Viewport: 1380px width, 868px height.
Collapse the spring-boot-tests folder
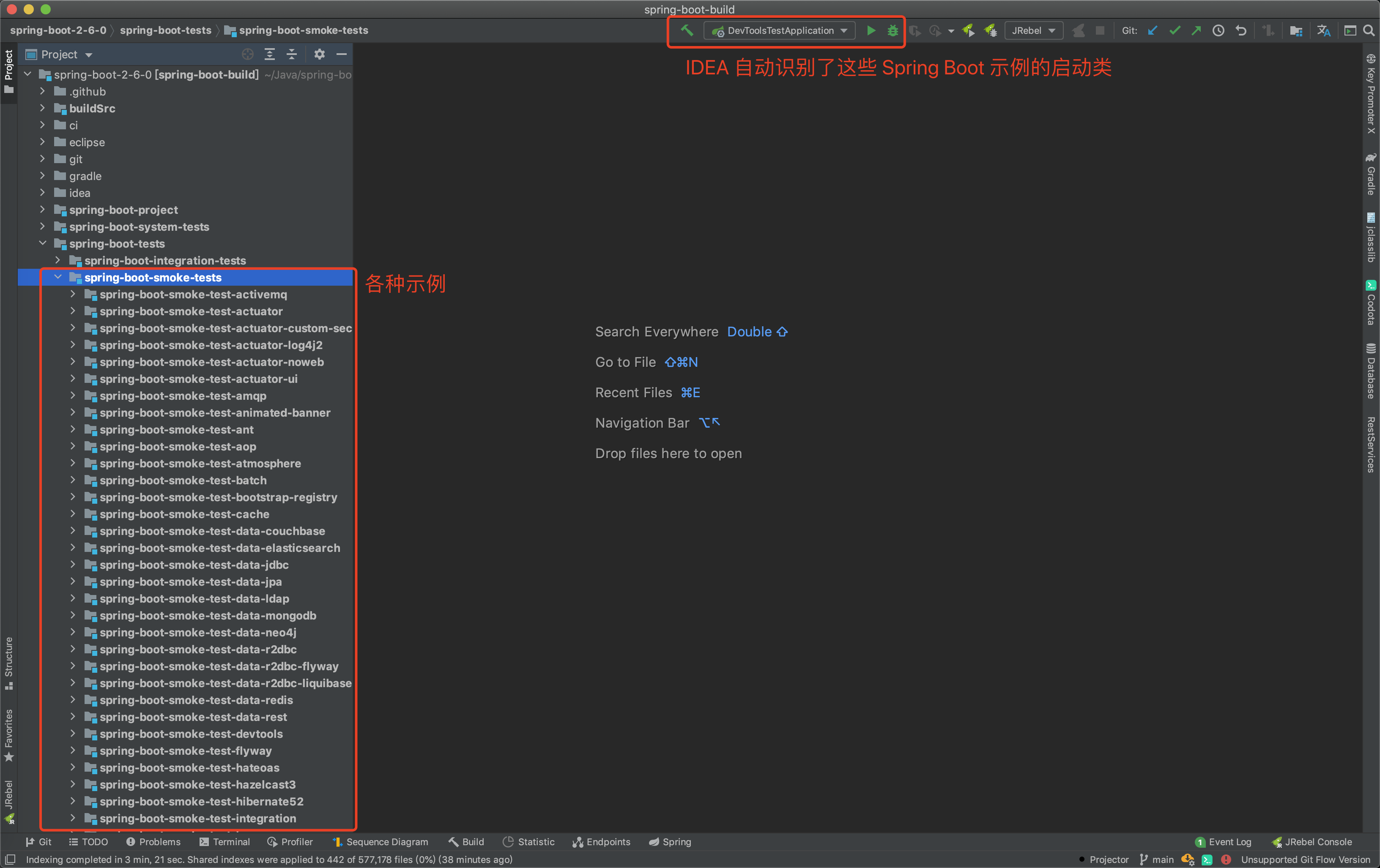coord(43,243)
